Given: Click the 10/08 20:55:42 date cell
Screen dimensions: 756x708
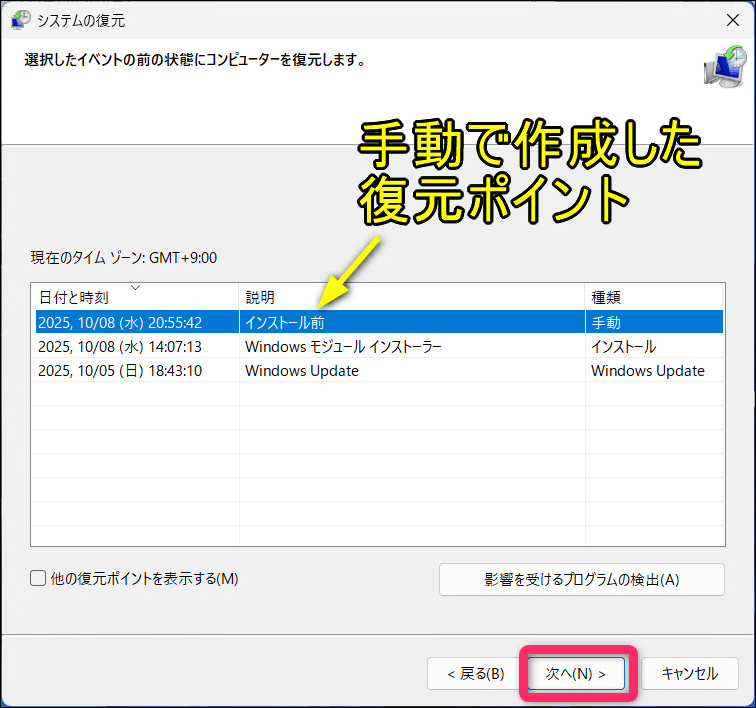Looking at the screenshot, I should (120, 322).
